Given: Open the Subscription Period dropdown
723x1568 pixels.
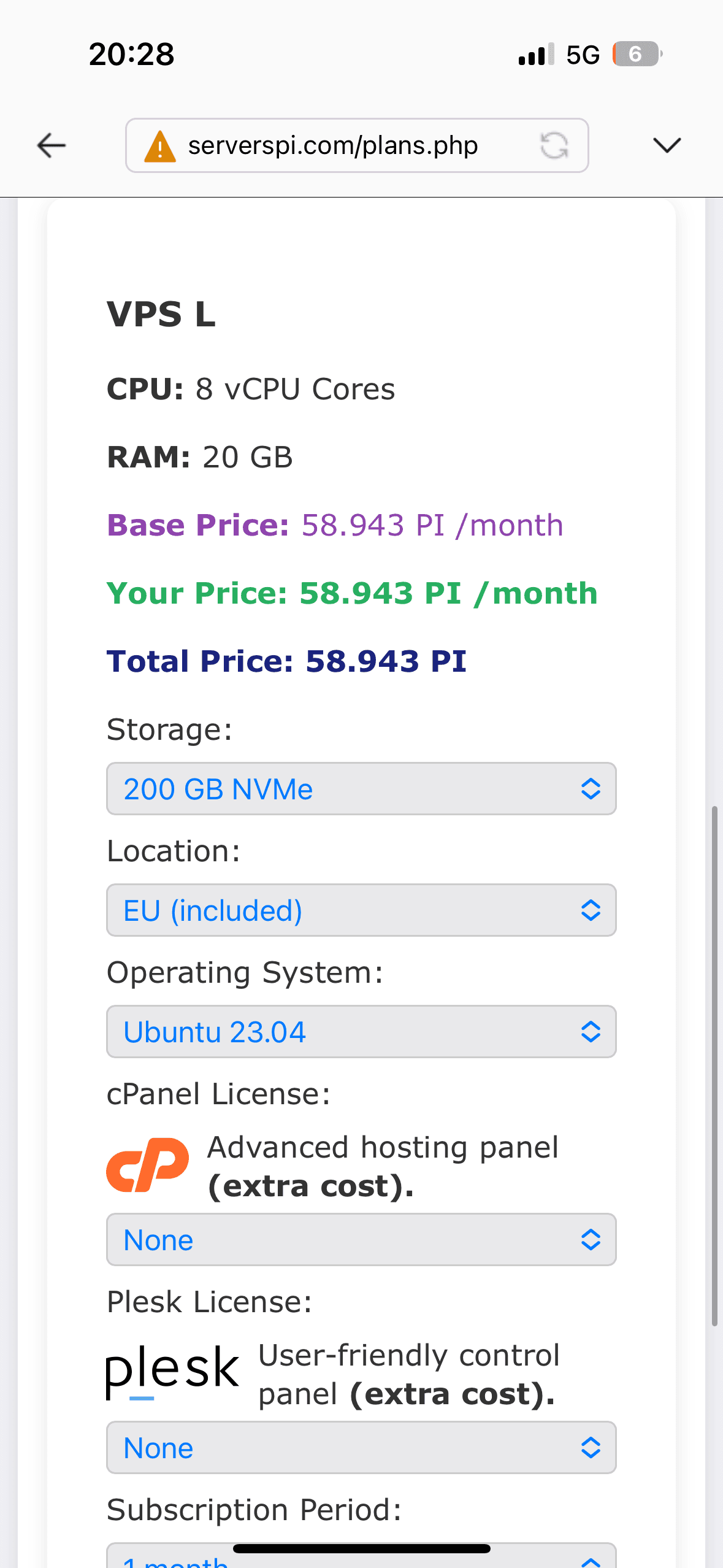Looking at the screenshot, I should click(361, 1556).
